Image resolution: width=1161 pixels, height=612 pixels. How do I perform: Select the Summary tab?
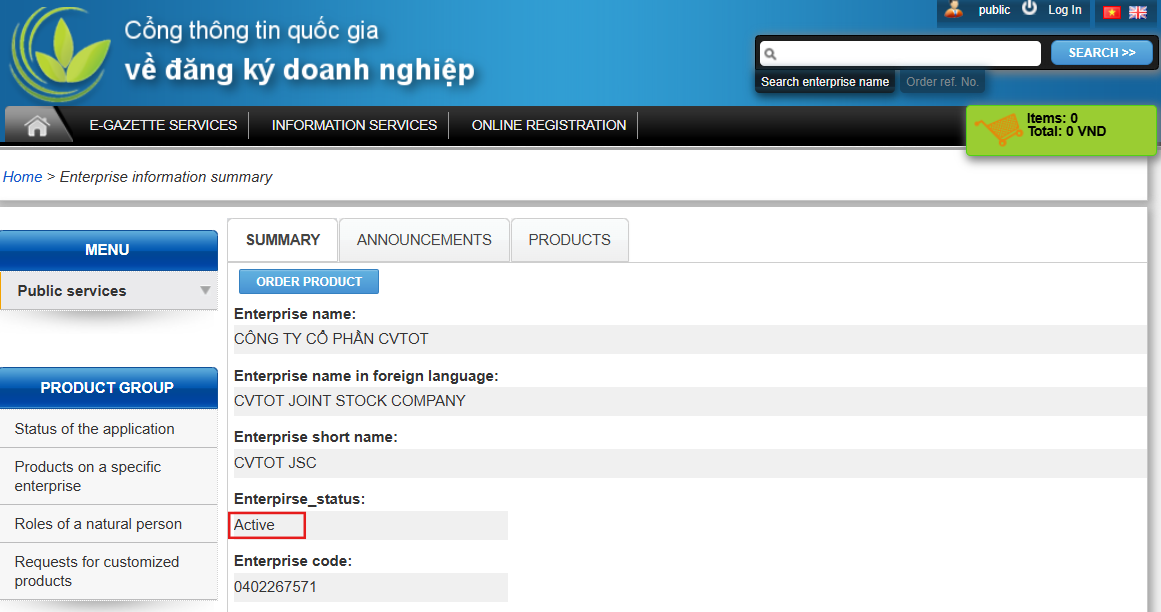pyautogui.click(x=283, y=240)
